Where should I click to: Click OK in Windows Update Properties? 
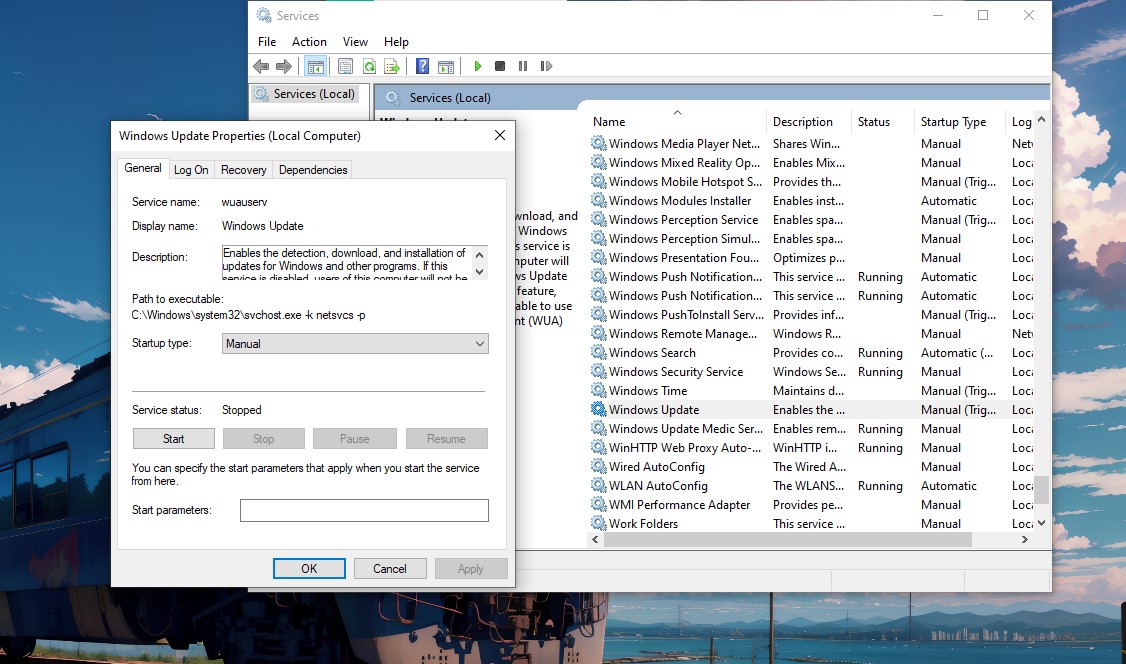click(x=309, y=569)
